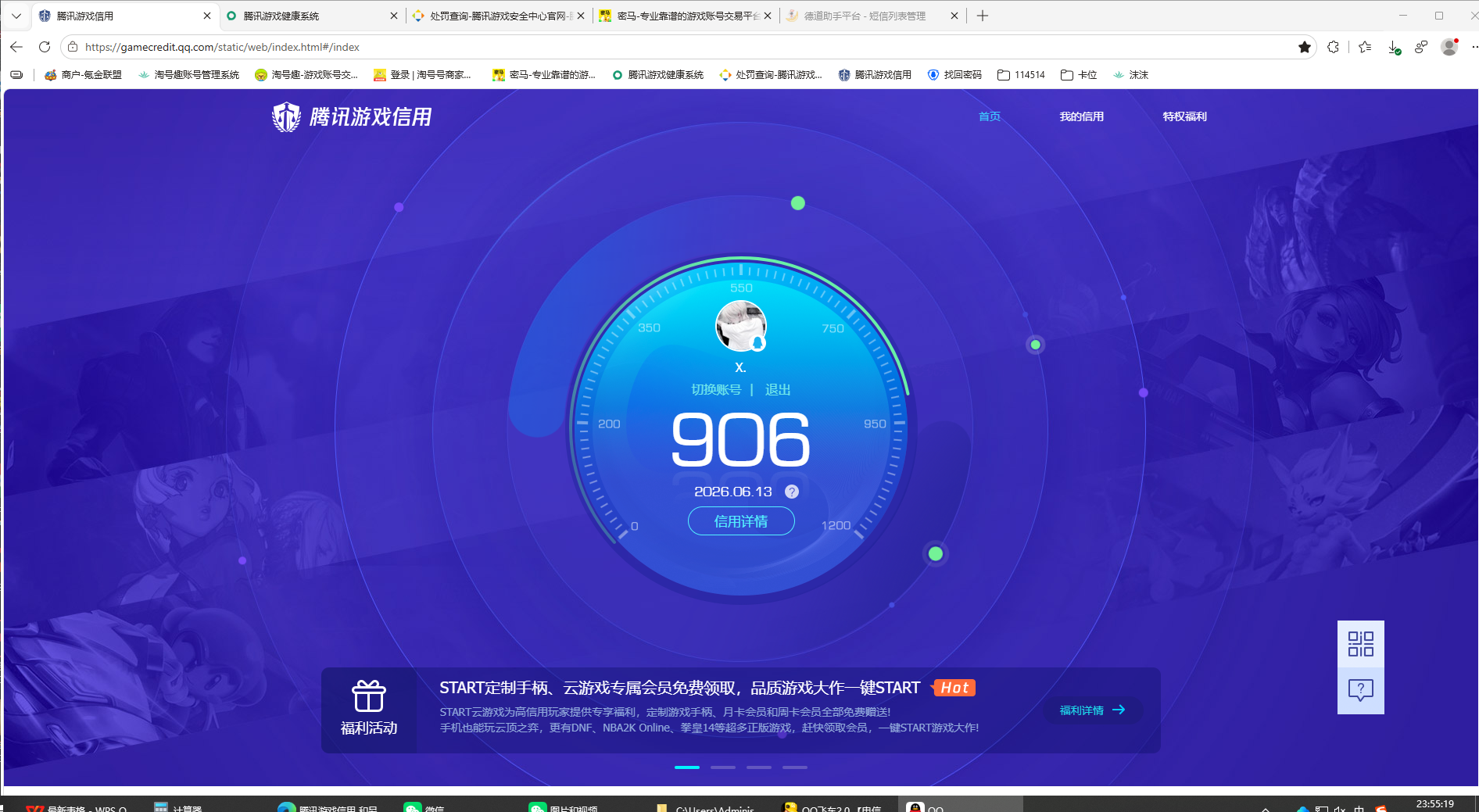Close the 密马 trading platform tab

(768, 16)
